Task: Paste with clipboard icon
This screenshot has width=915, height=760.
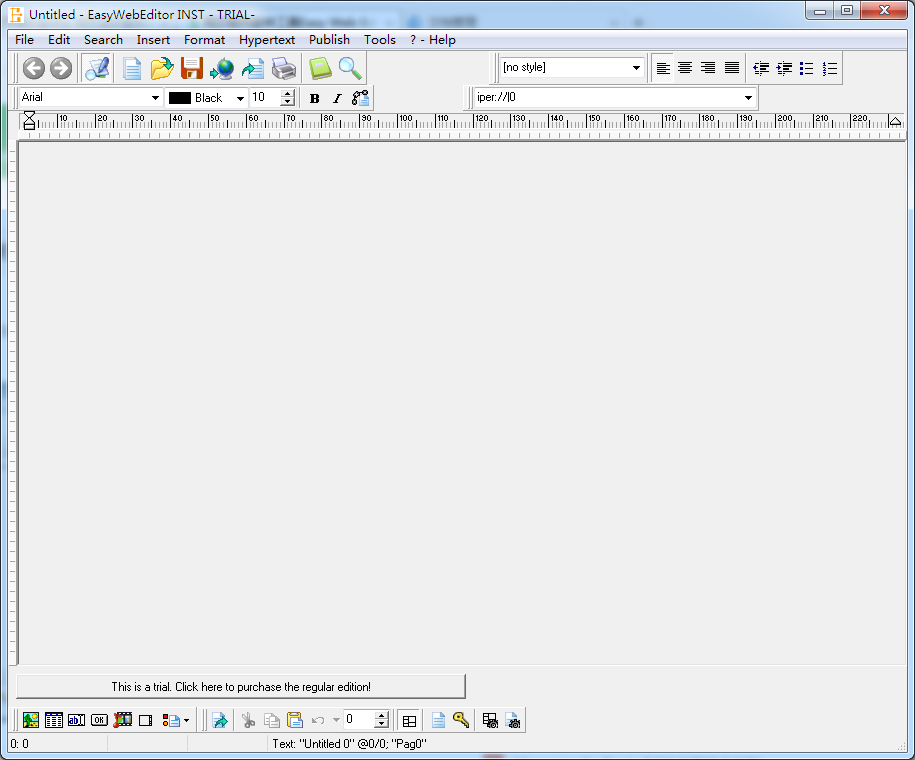Action: tap(295, 720)
